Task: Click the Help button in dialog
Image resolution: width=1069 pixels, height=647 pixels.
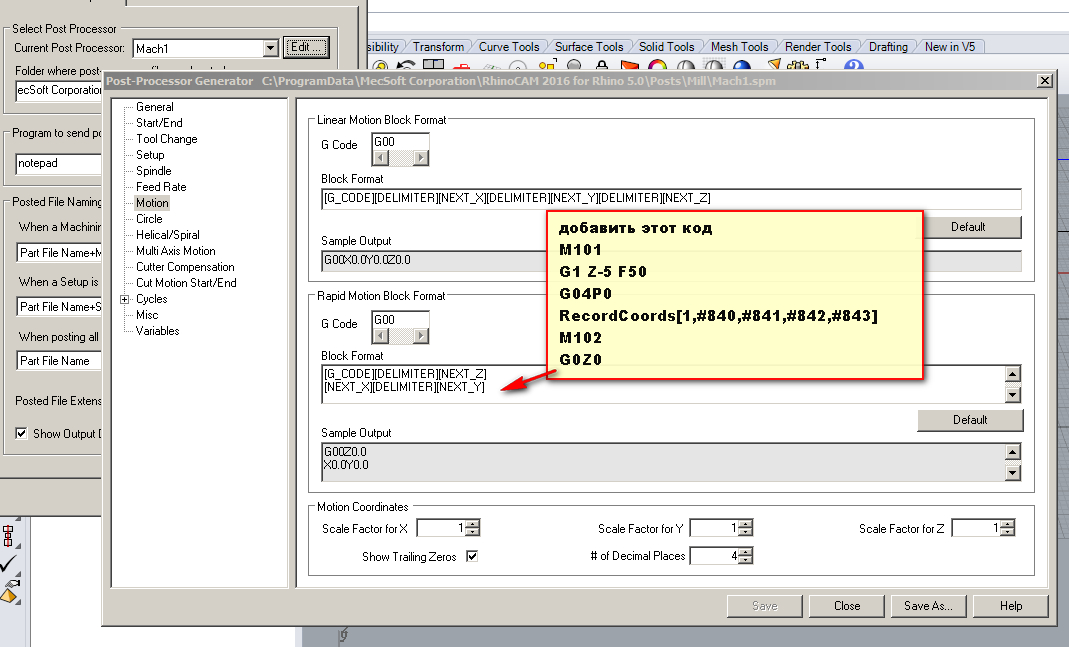Action: tap(1010, 606)
